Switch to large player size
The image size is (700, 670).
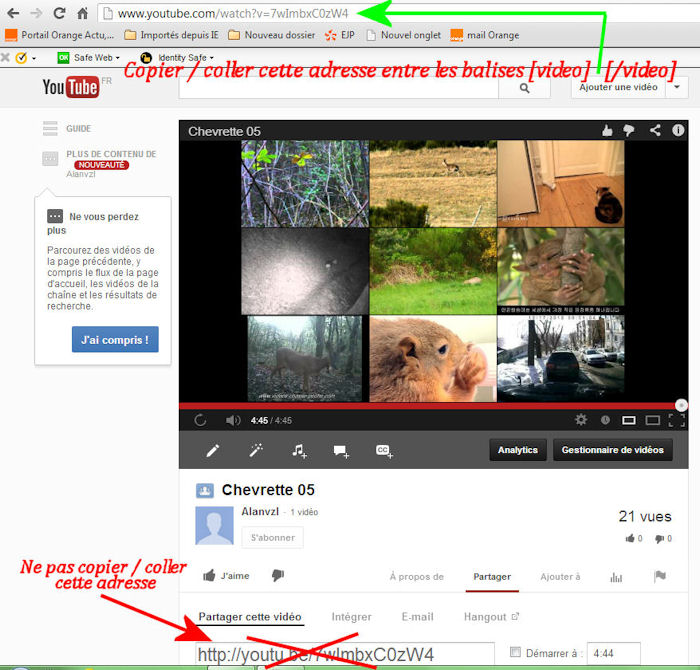(x=652, y=420)
